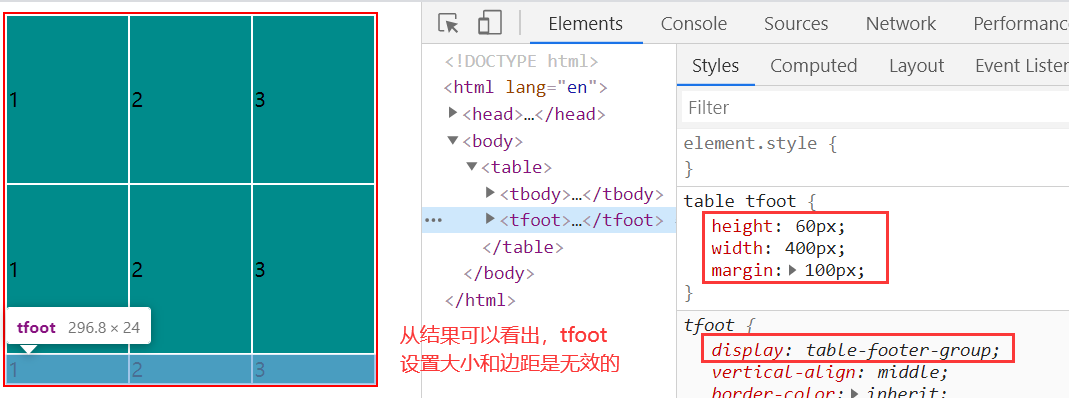
Task: Click first-row table cell containing 2
Action: tap(190, 100)
